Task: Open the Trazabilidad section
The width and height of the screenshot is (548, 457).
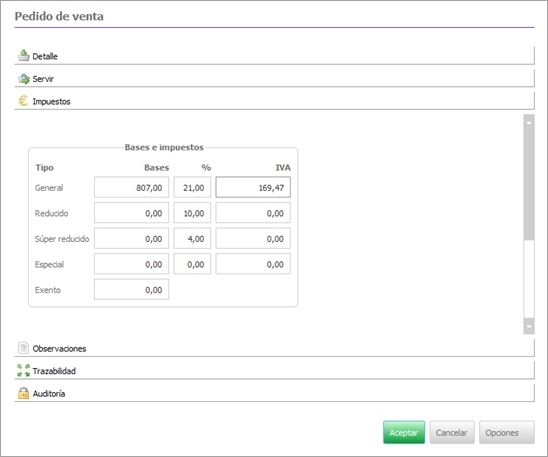Action: [x=274, y=371]
